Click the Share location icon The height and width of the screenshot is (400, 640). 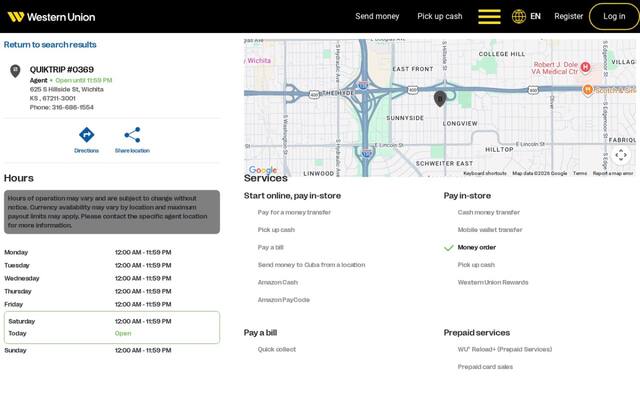click(x=132, y=135)
